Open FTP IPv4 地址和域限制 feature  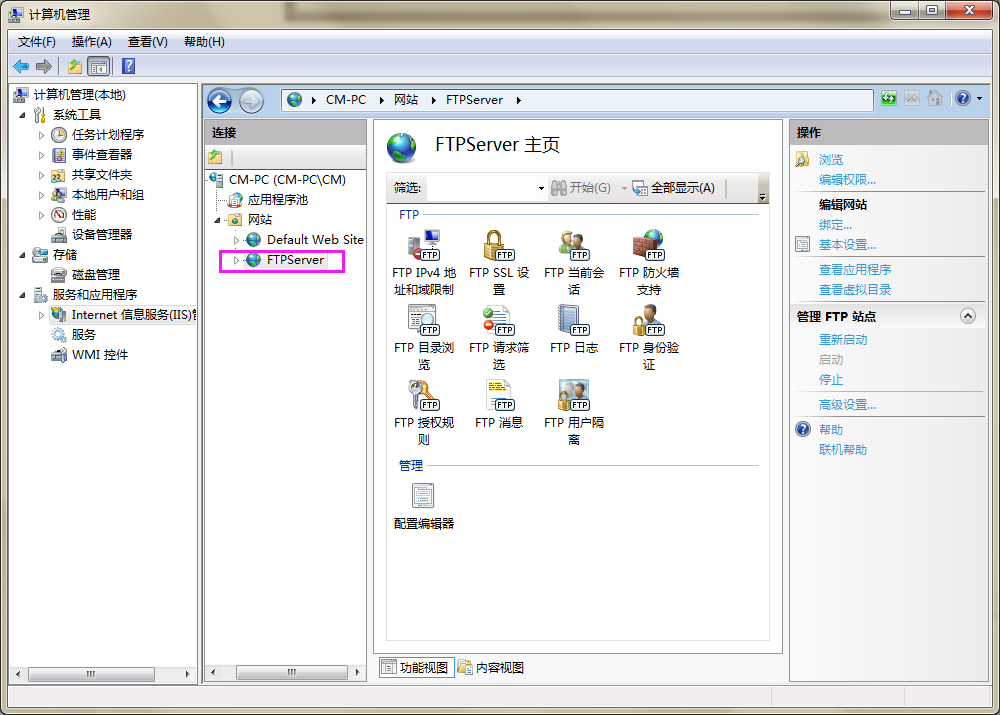(423, 250)
